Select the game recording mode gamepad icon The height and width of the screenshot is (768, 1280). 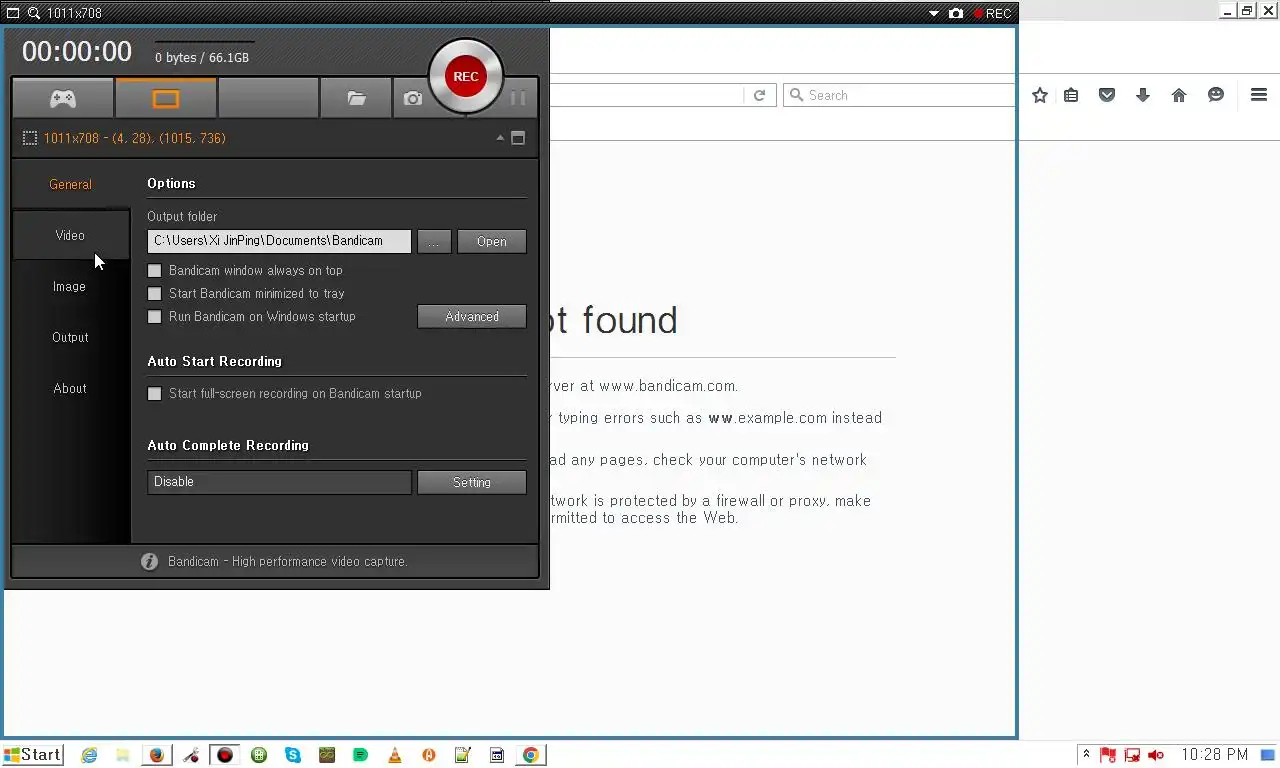click(63, 98)
